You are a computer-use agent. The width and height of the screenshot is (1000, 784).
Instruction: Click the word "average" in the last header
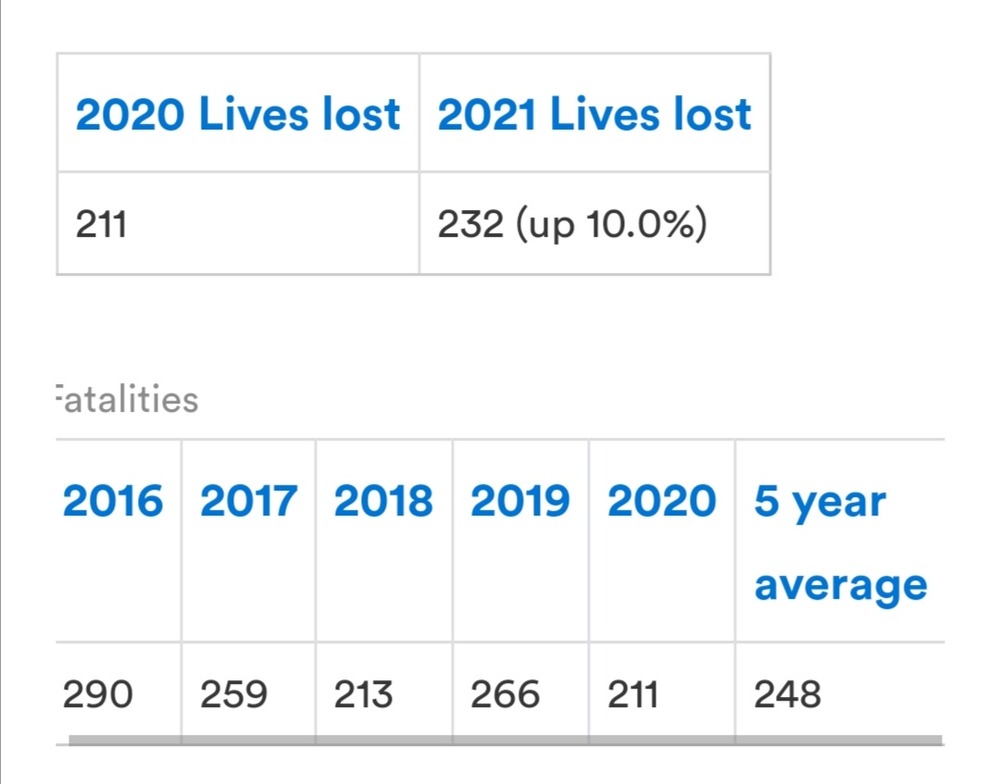[840, 584]
